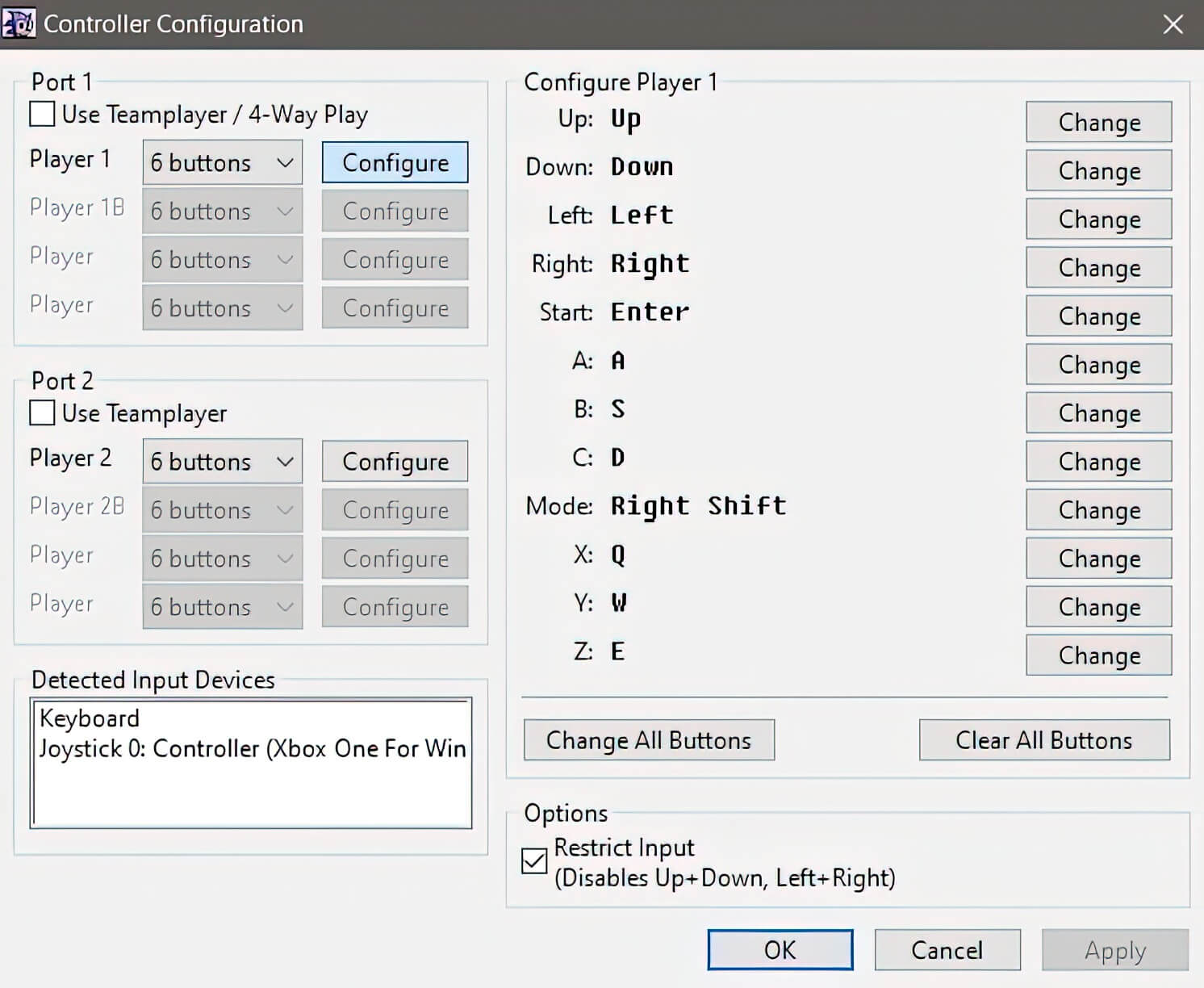Change the C button binding
This screenshot has height=988, width=1204.
[1099, 461]
